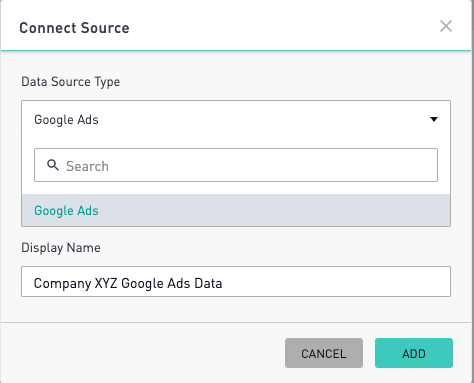474x383 pixels.
Task: Select the Google Ads option in the list
Action: [x=236, y=210]
